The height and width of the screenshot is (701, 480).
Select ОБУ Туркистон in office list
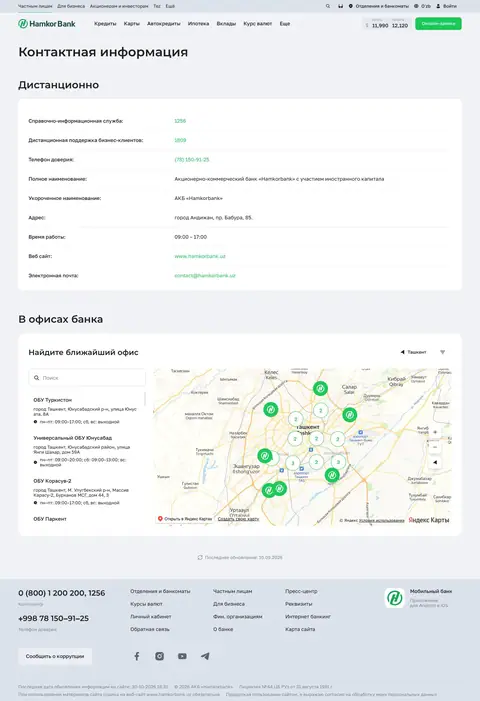[x=53, y=400]
